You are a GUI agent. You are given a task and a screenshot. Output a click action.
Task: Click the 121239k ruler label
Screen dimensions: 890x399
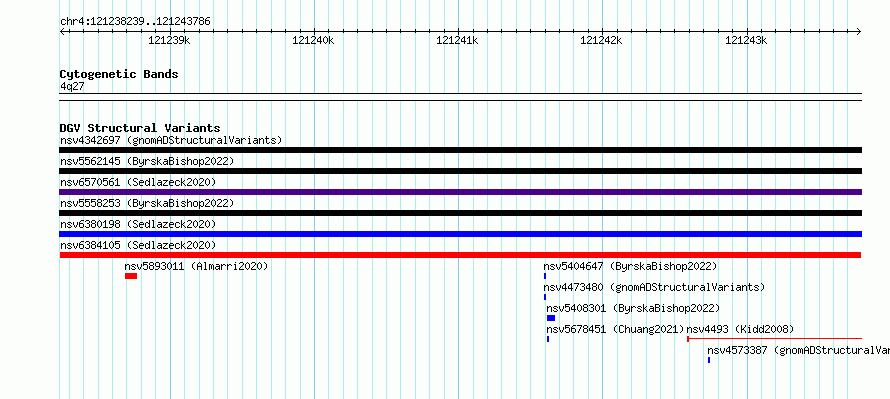tap(169, 40)
